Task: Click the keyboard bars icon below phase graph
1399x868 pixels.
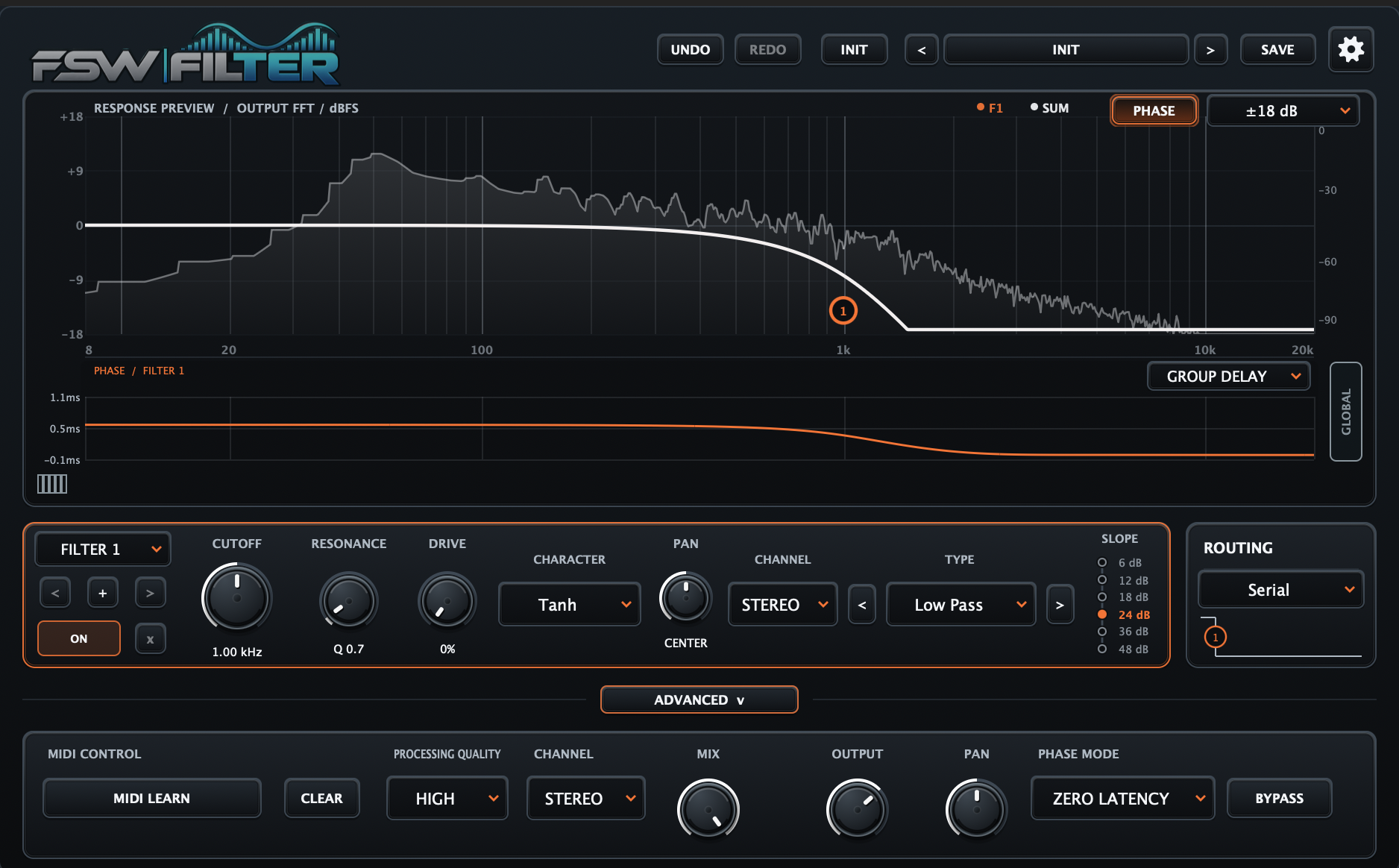Action: 52,484
